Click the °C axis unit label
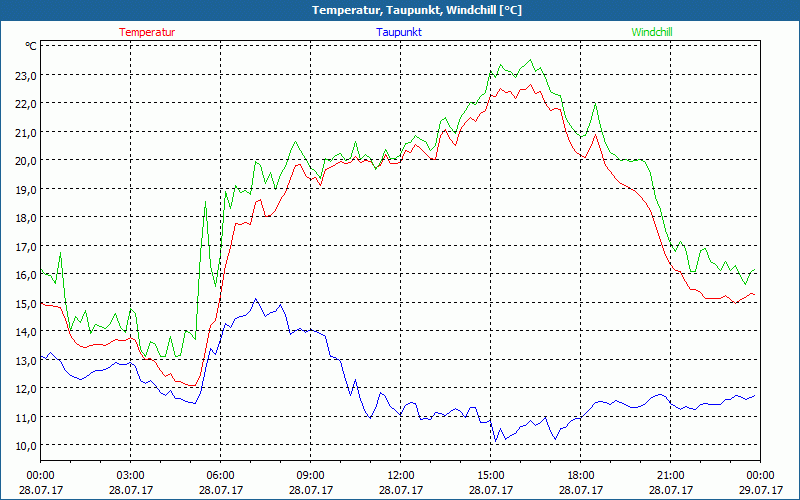This screenshot has width=800, height=500. pos(31,46)
